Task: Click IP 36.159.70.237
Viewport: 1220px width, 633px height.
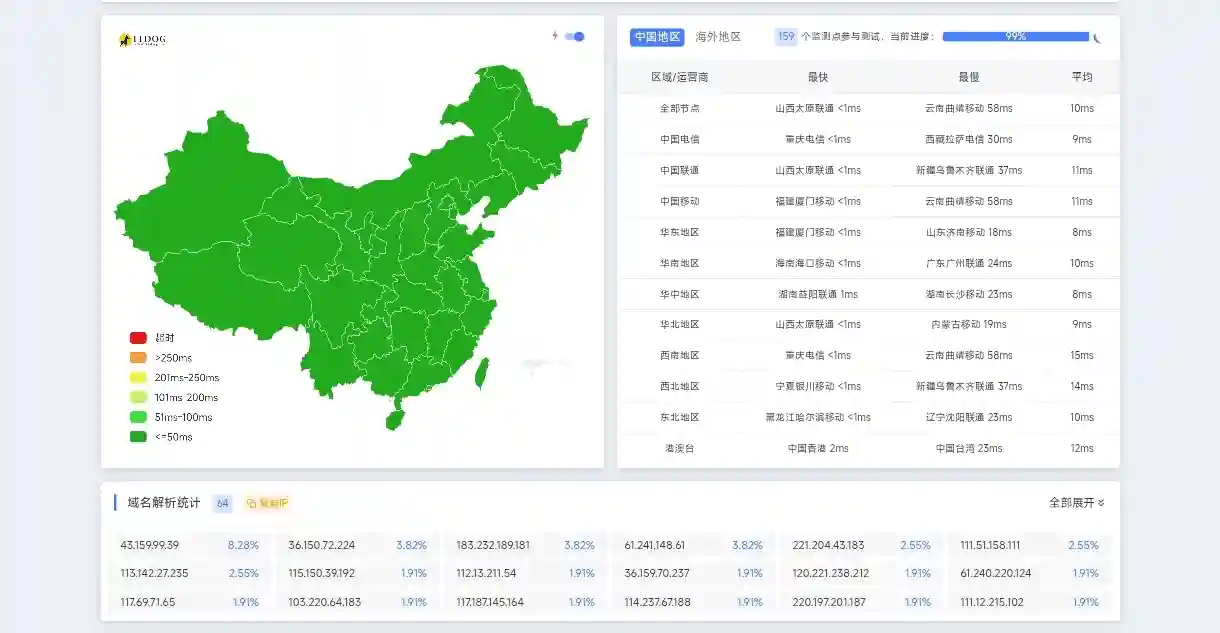Action: click(x=657, y=573)
